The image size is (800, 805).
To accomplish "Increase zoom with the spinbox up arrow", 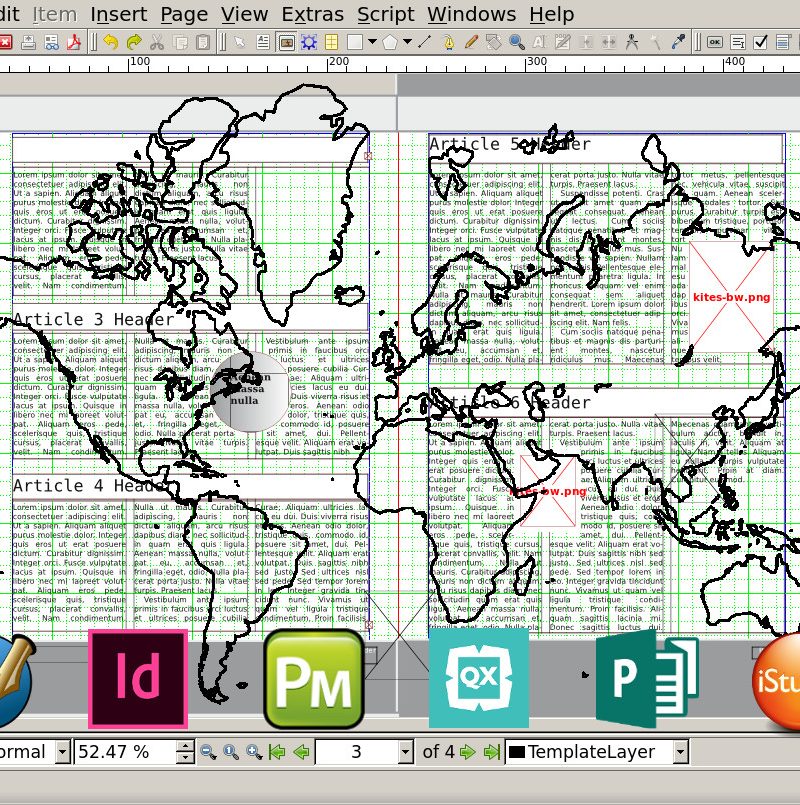I will [185, 746].
